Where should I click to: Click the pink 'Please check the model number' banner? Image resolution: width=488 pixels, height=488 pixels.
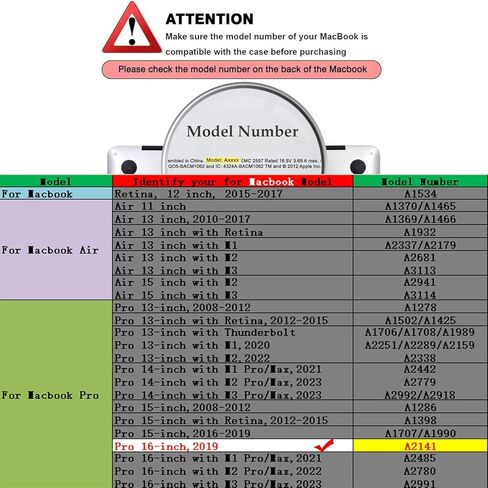click(242, 69)
